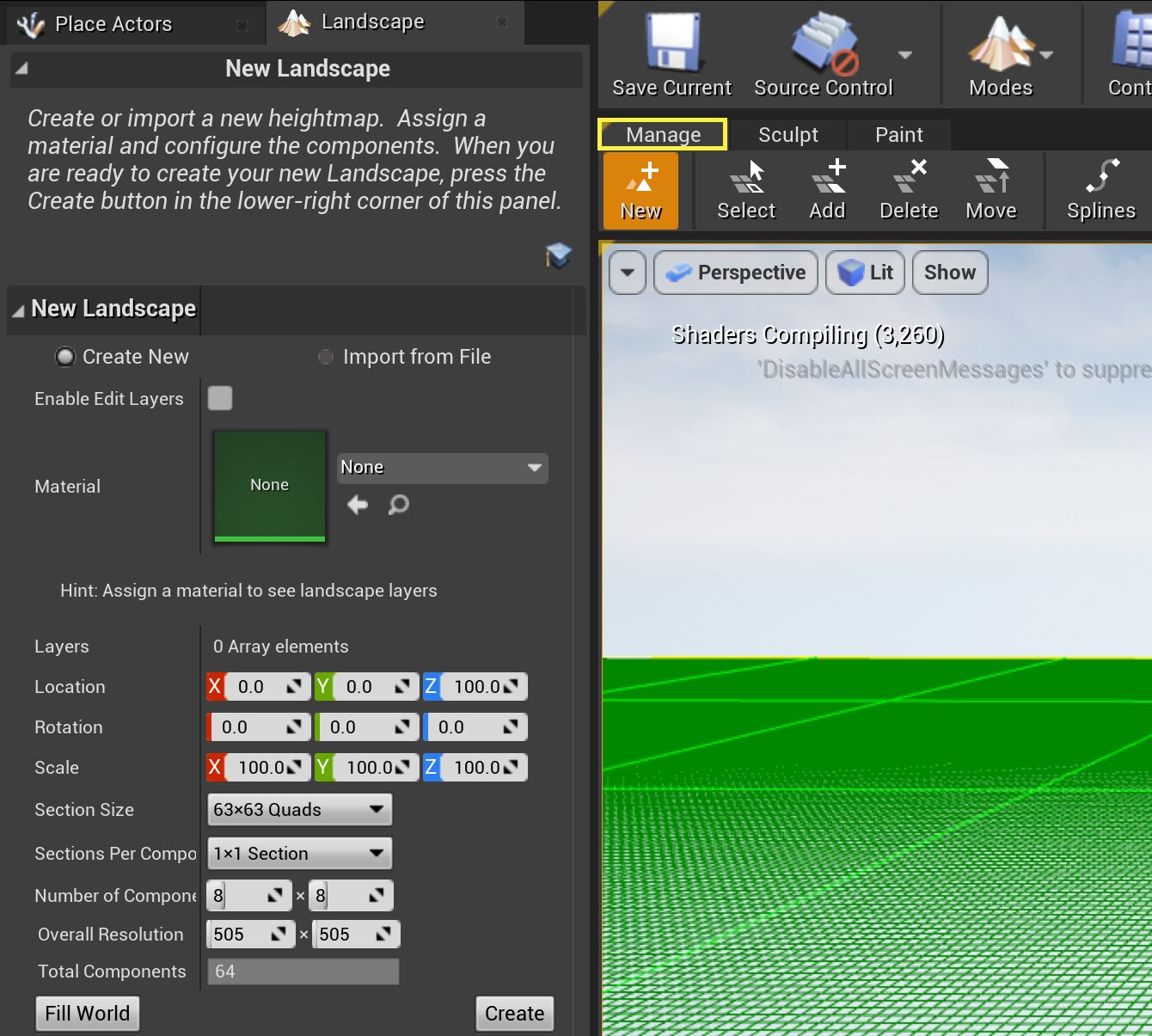Image resolution: width=1152 pixels, height=1036 pixels.
Task: Select the Create New radio button
Action: coord(65,357)
